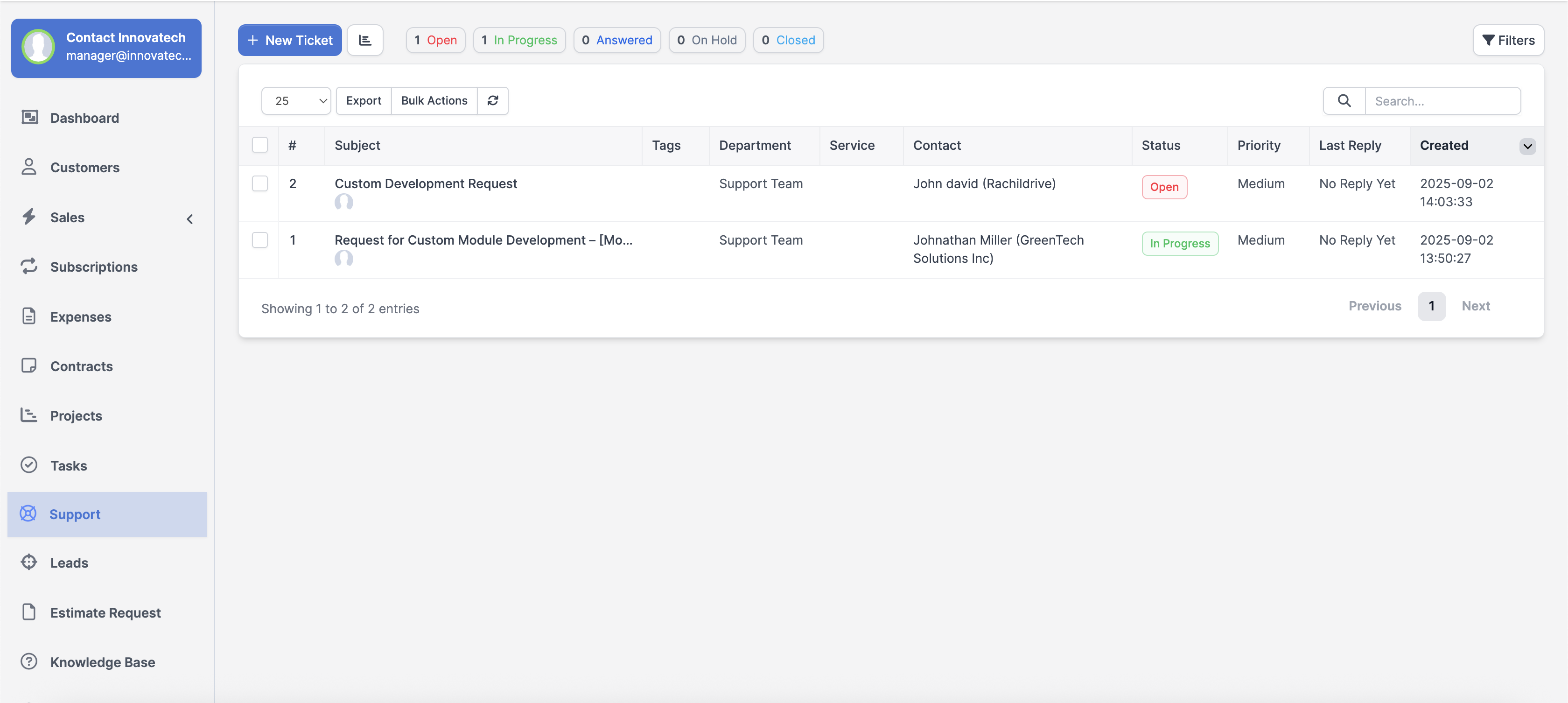1568x703 pixels.
Task: Click the Created column sort arrow
Action: tap(1526, 146)
